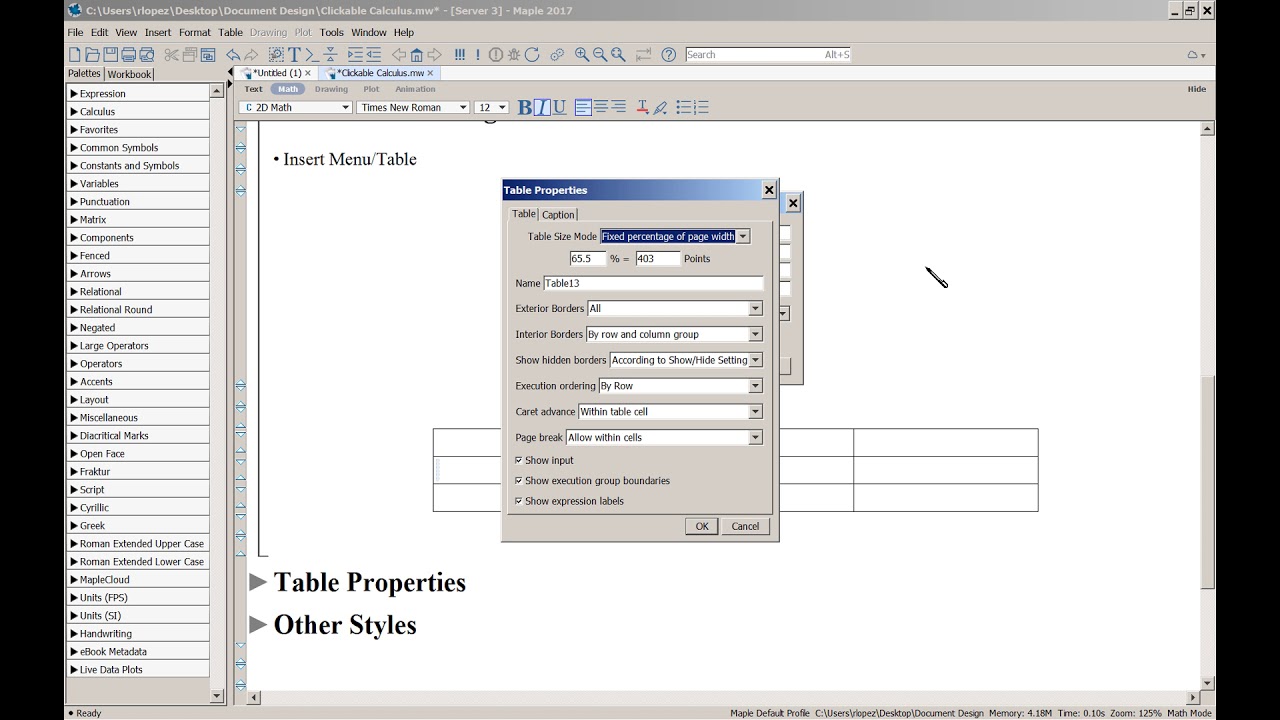This screenshot has width=1280, height=720.
Task: Open Help with the question mark icon
Action: pos(669,55)
